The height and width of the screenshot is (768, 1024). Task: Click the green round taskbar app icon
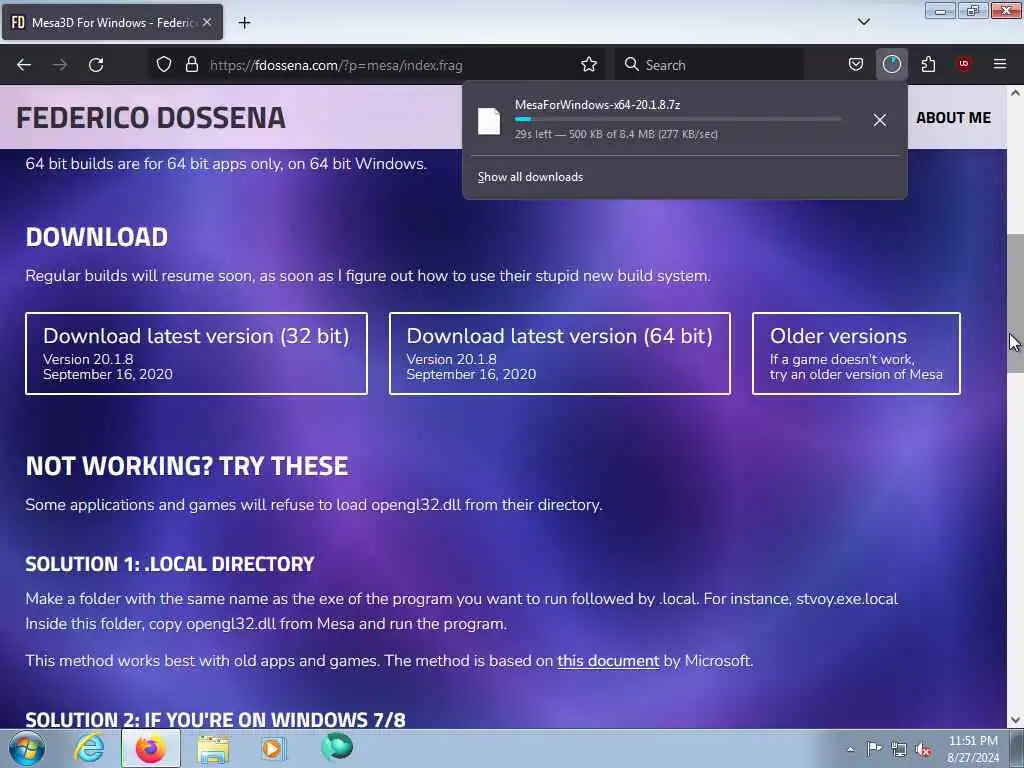[337, 746]
